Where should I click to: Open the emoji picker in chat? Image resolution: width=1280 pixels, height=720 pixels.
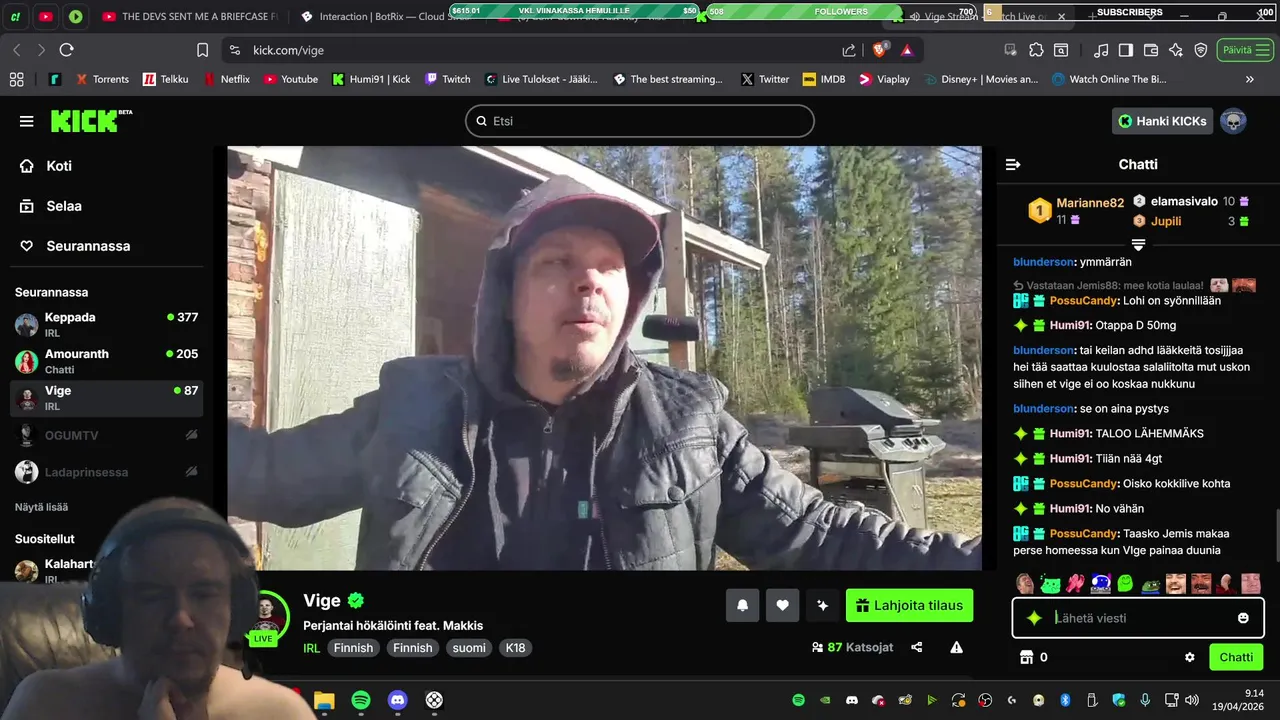(x=1243, y=618)
